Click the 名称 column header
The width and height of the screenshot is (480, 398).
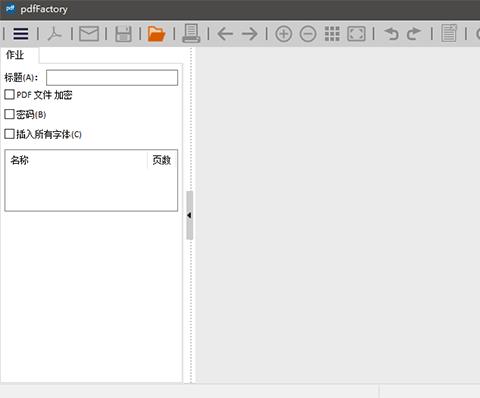coord(76,160)
